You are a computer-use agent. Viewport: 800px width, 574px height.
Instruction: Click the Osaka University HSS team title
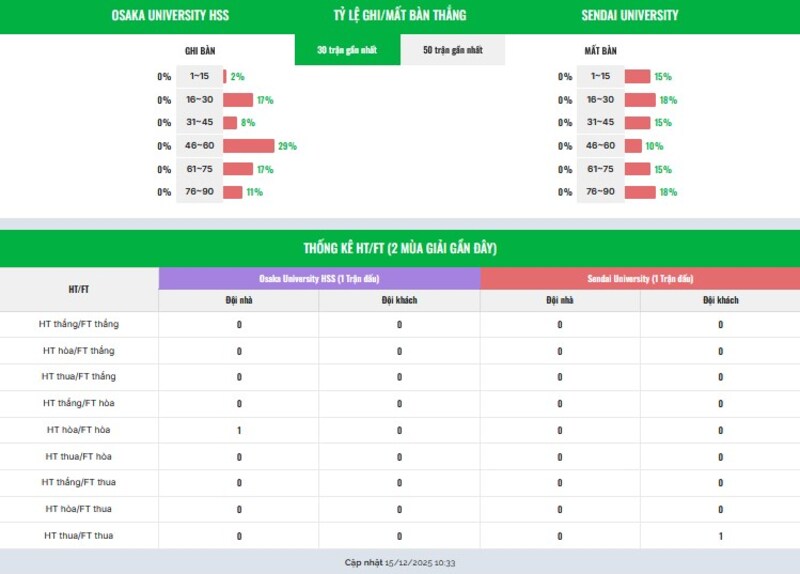pos(170,15)
